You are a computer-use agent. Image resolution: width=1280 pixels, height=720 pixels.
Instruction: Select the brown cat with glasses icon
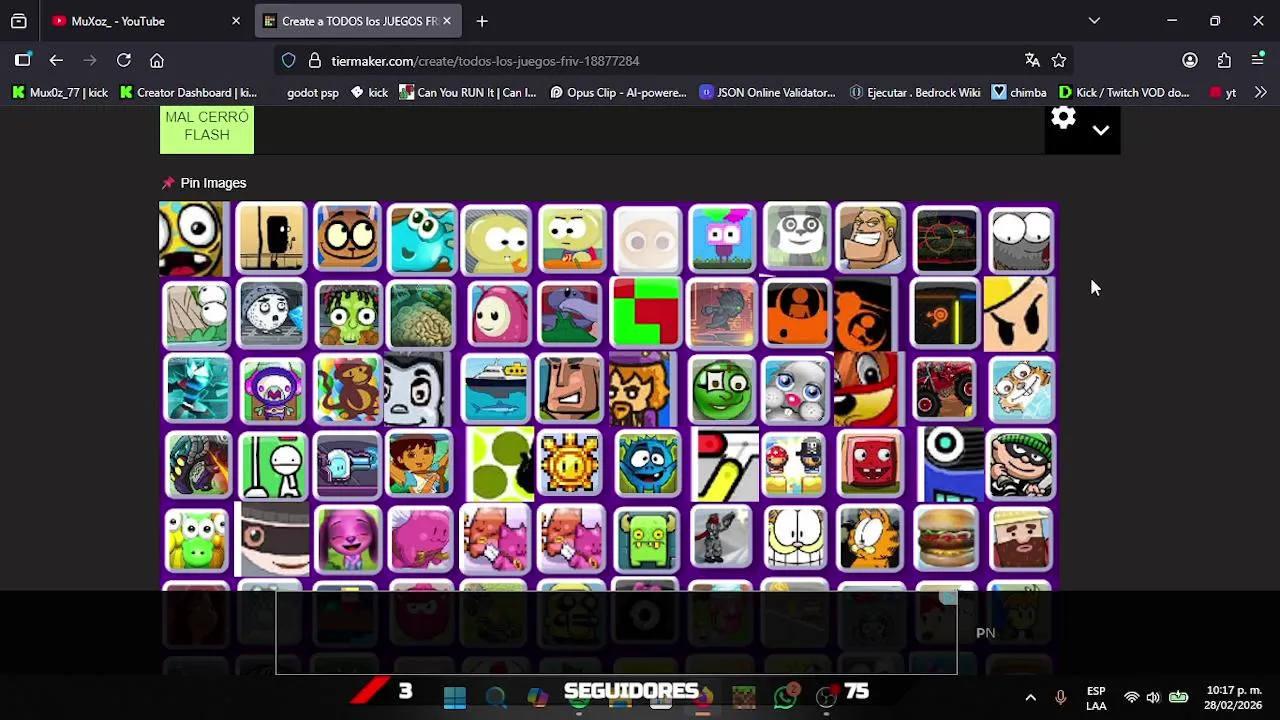tap(348, 239)
